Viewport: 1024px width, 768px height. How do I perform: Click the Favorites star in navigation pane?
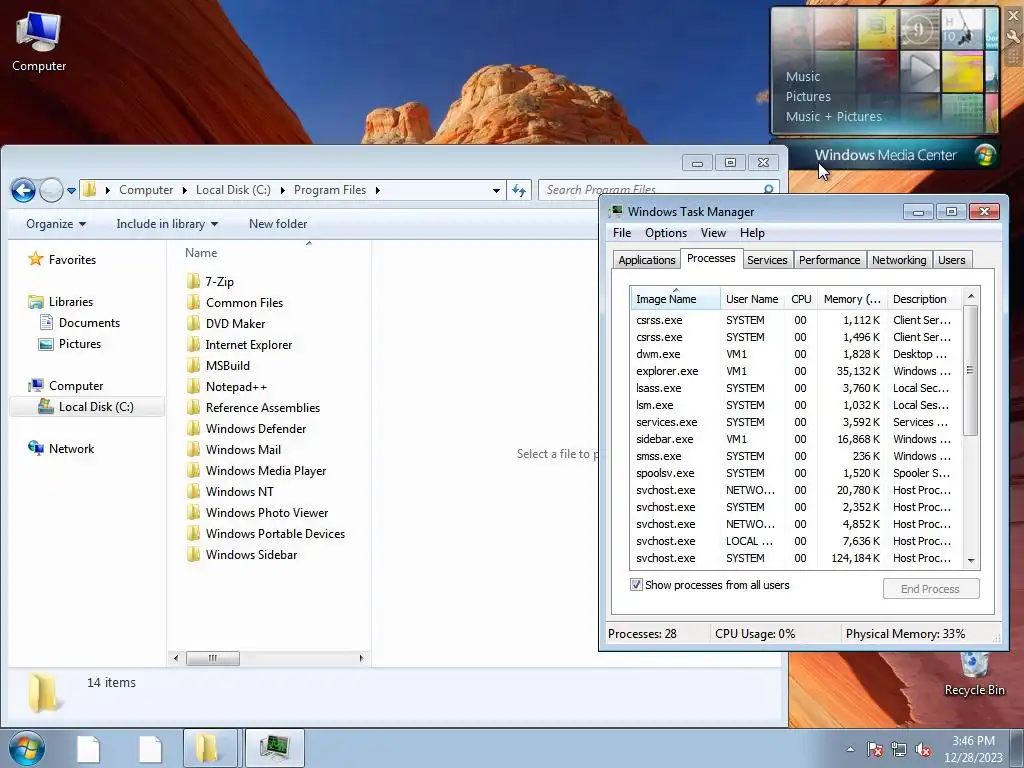(x=35, y=259)
